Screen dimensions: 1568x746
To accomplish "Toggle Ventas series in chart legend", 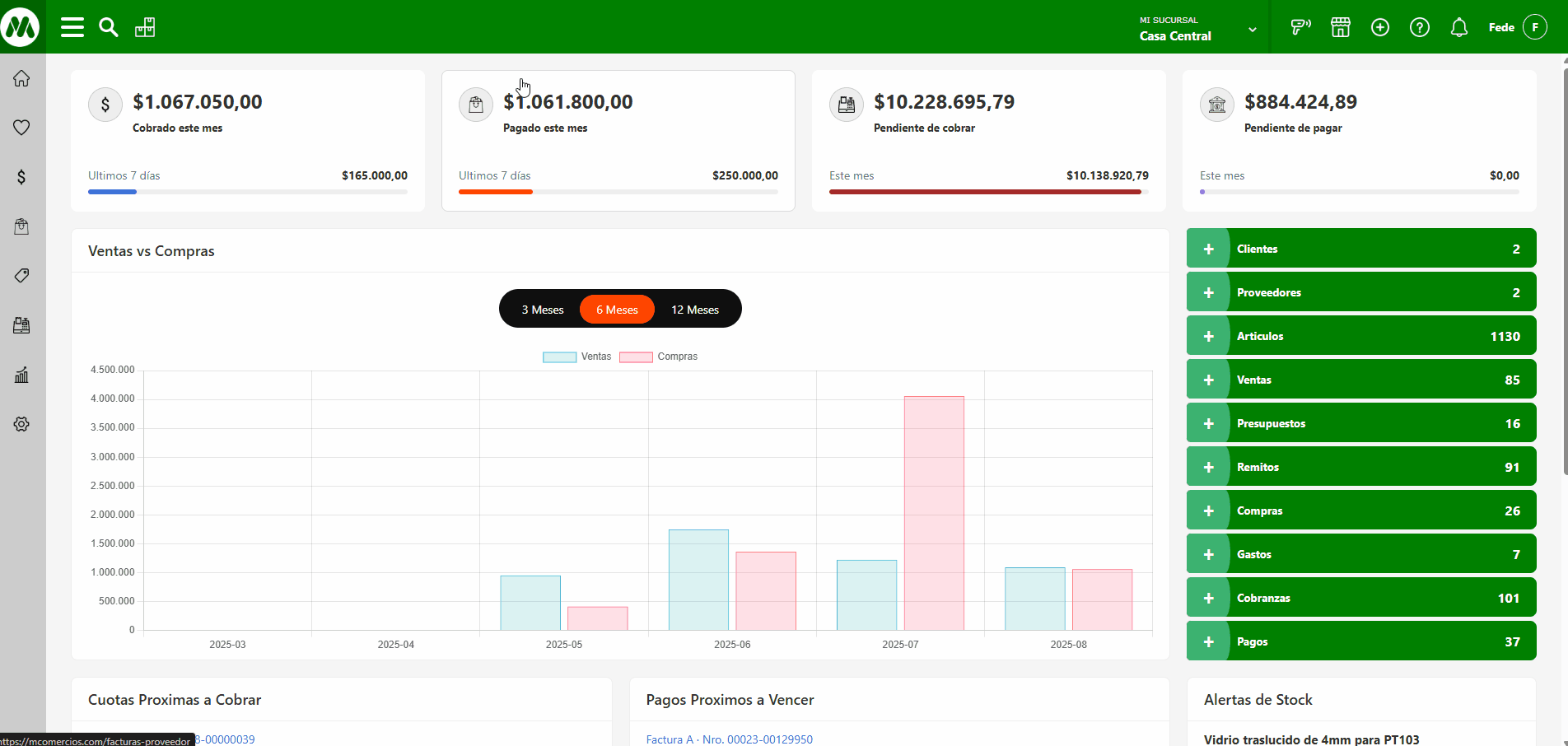I will pyautogui.click(x=576, y=357).
